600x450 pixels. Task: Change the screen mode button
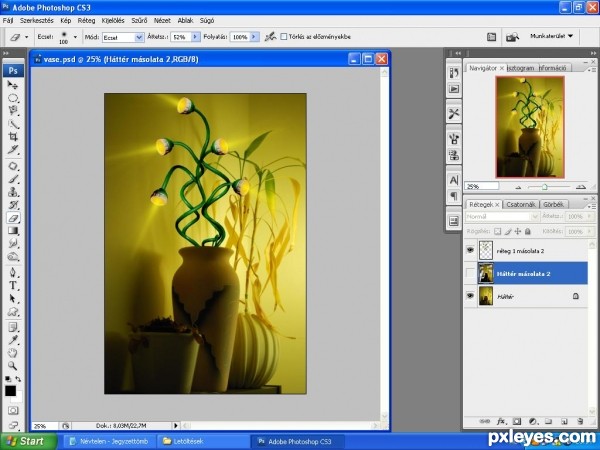(x=13, y=424)
